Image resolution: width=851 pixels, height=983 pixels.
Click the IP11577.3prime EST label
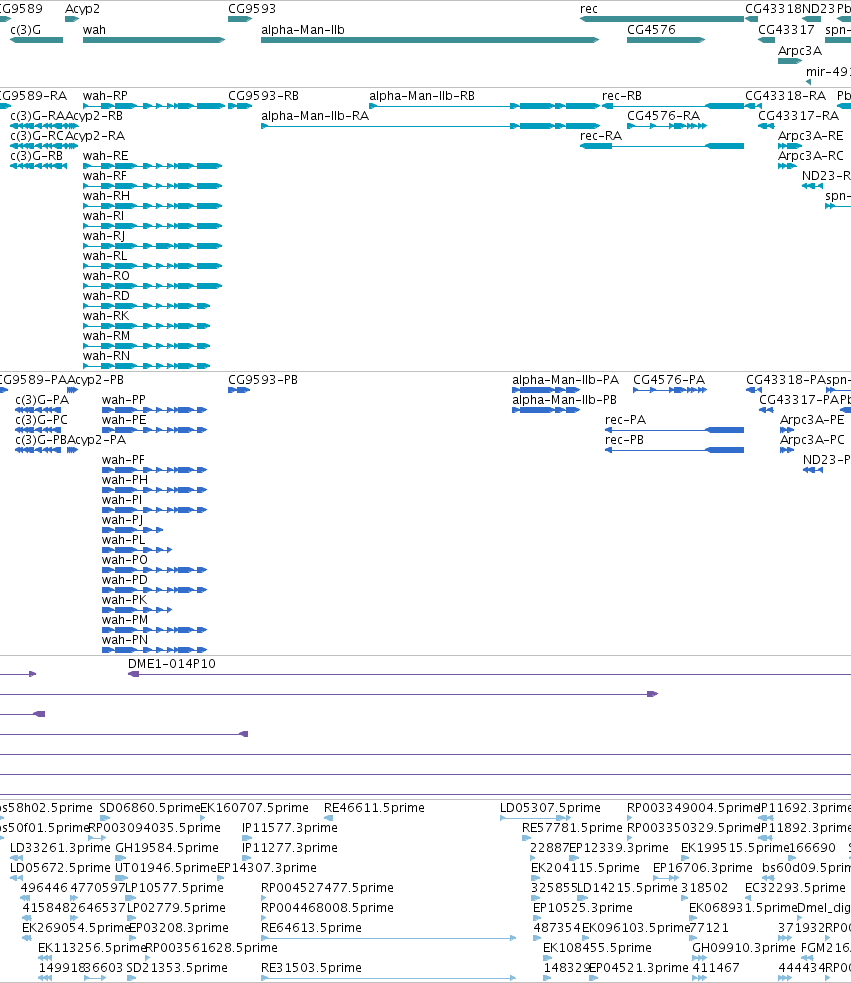(x=290, y=828)
